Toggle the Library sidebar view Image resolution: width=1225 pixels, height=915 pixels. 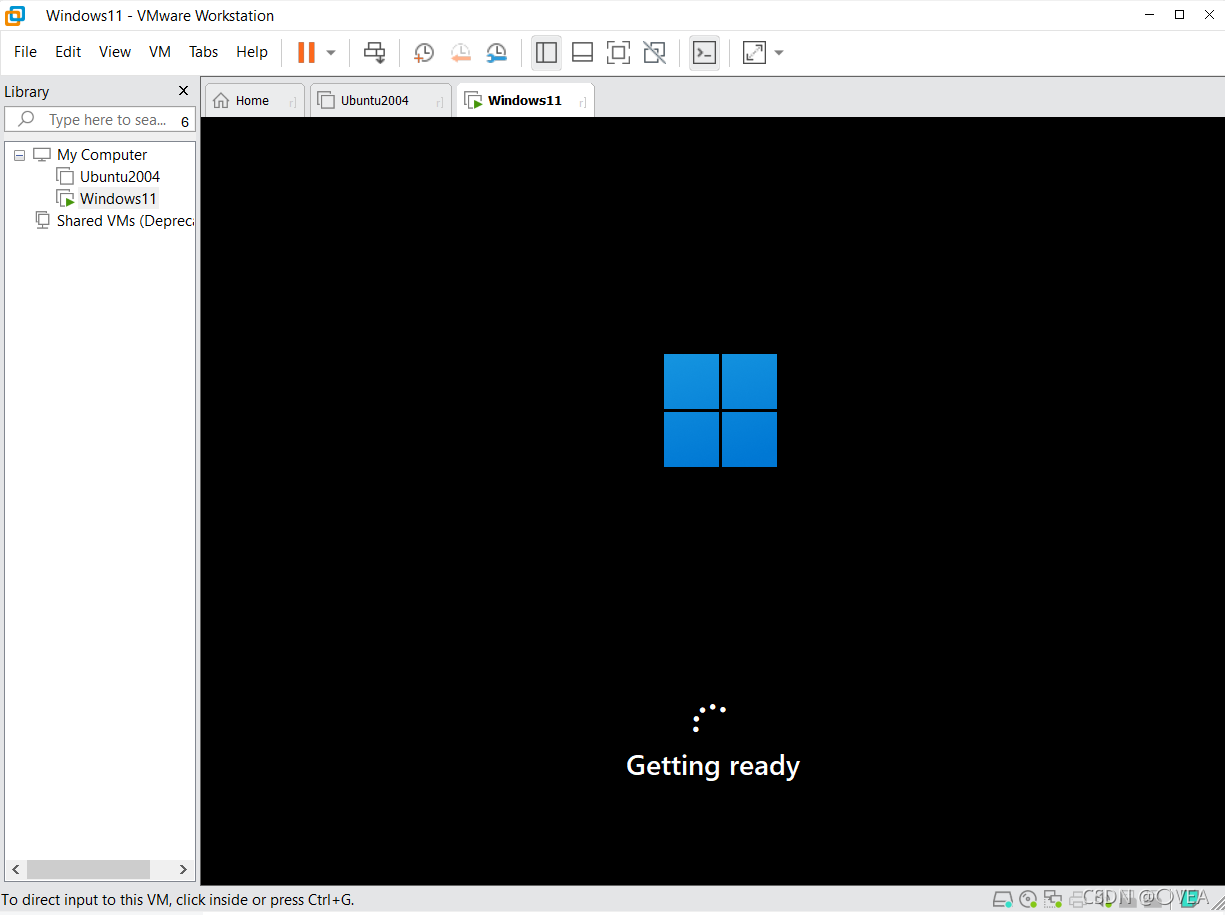(x=546, y=52)
